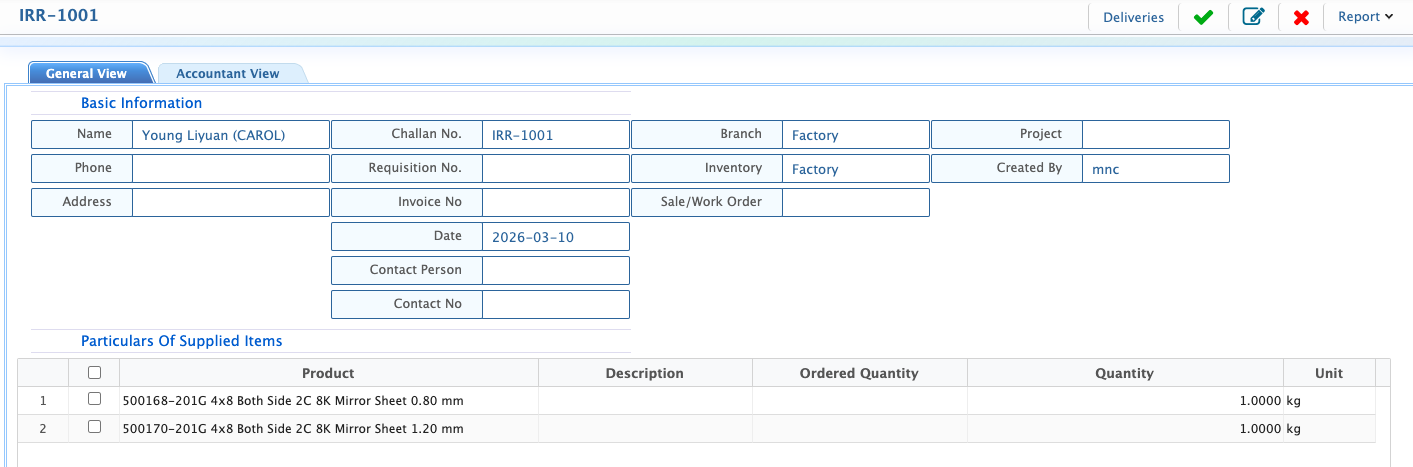Open the Deliveries link
Screen dimensions: 1413x467
[1133, 17]
